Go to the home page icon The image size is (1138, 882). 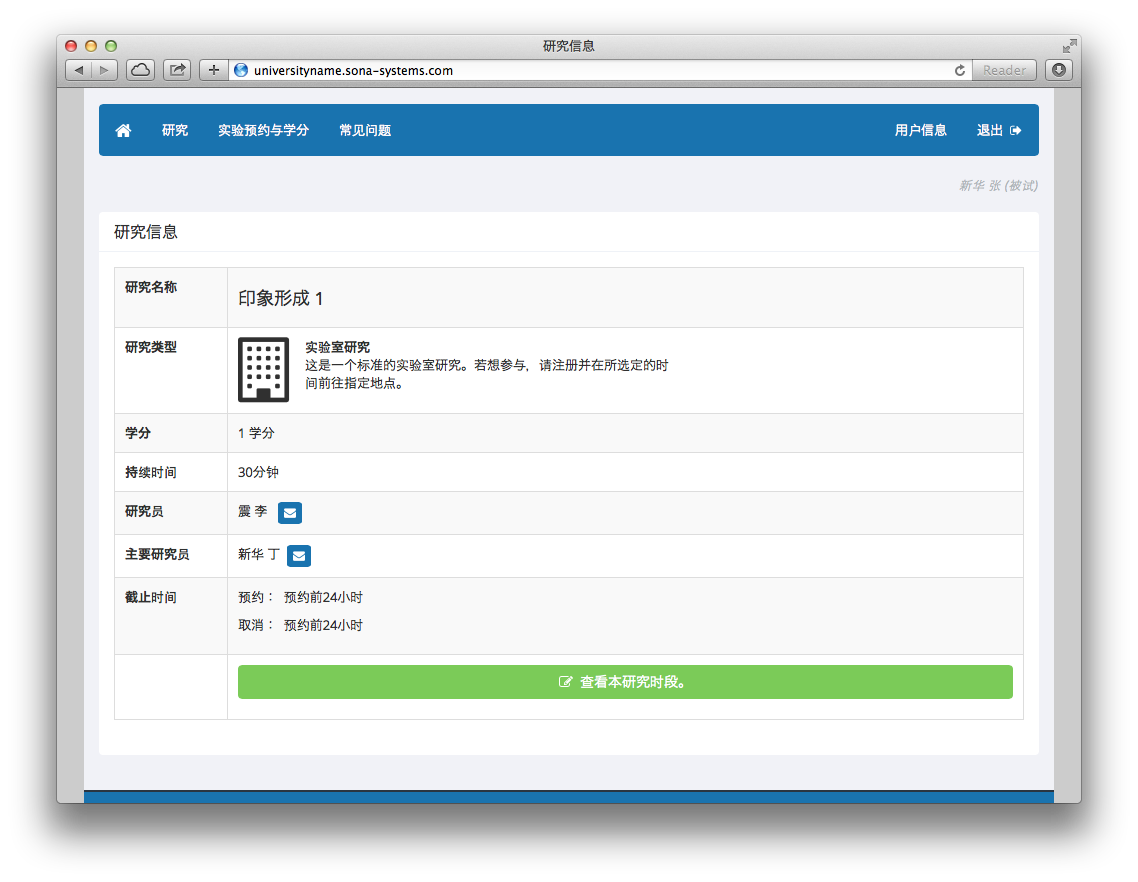click(123, 131)
